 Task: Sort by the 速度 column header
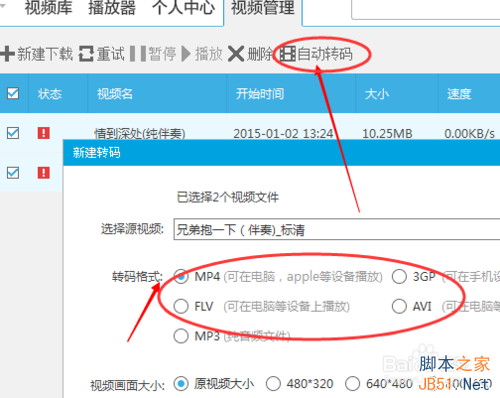pyautogui.click(x=459, y=94)
